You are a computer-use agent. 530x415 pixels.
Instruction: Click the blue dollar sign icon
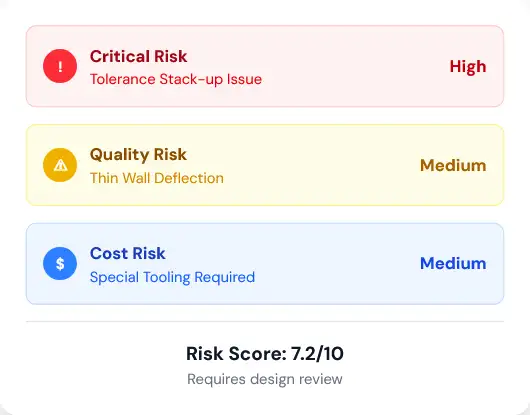click(60, 264)
